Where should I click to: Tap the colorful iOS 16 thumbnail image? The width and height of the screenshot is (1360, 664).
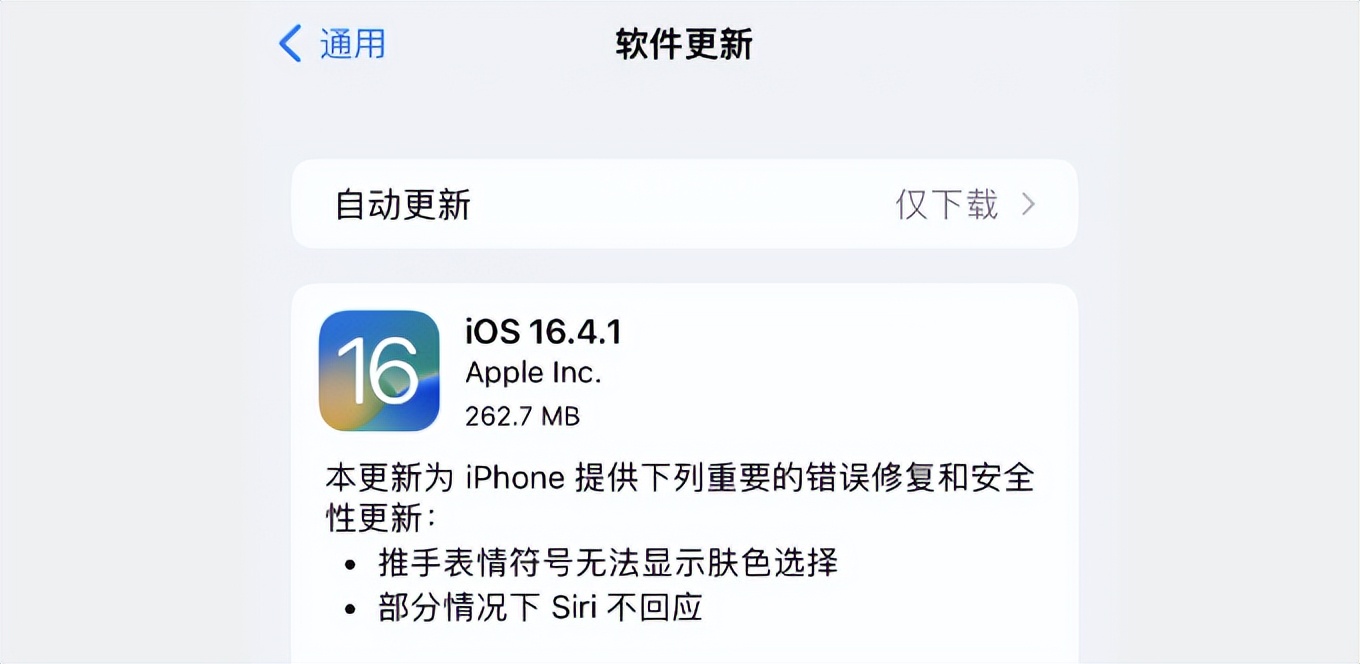[x=379, y=370]
